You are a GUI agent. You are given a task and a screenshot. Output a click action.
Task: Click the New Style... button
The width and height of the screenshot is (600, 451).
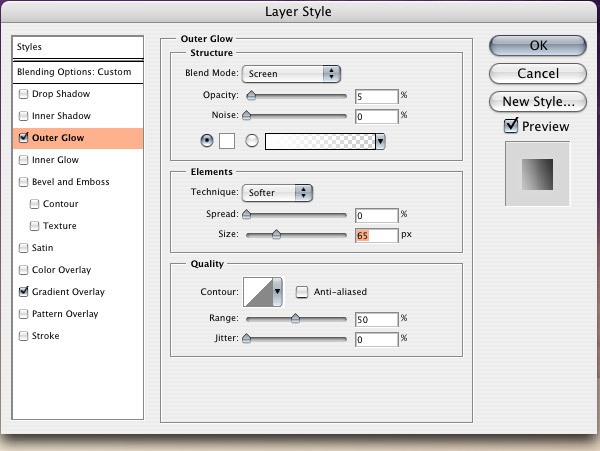point(538,102)
